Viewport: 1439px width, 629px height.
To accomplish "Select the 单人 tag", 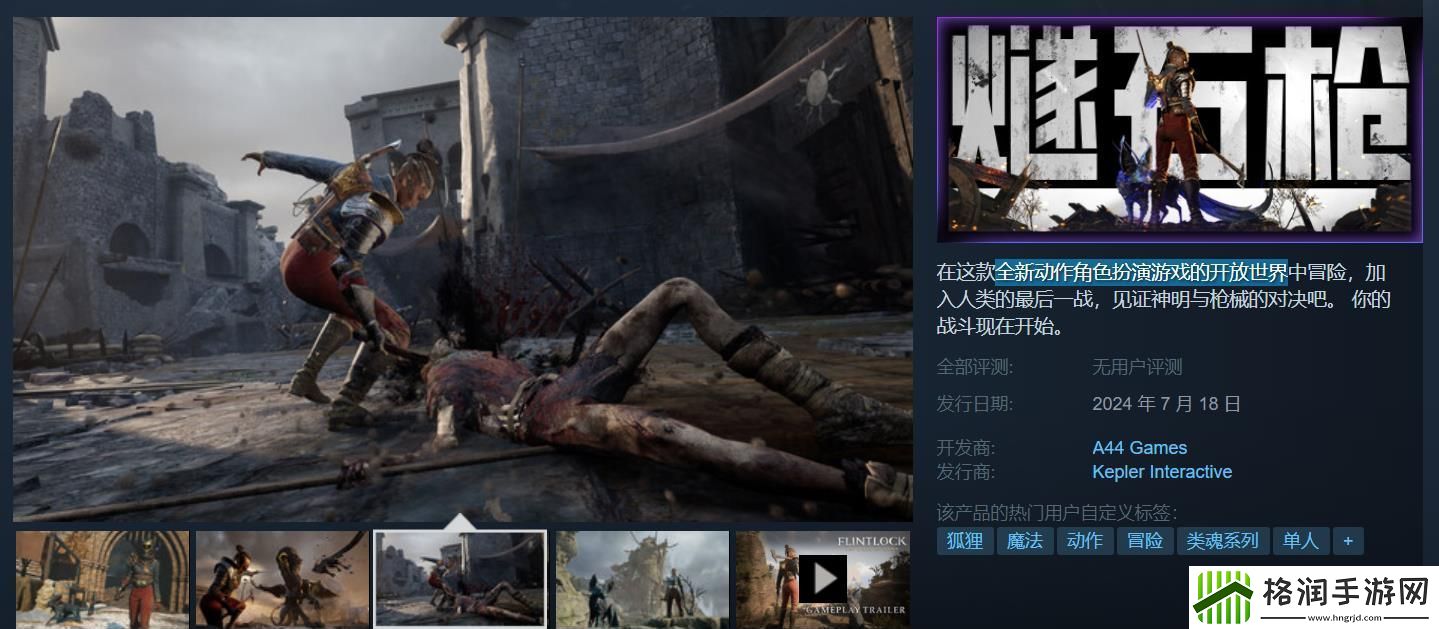I will tap(1300, 541).
